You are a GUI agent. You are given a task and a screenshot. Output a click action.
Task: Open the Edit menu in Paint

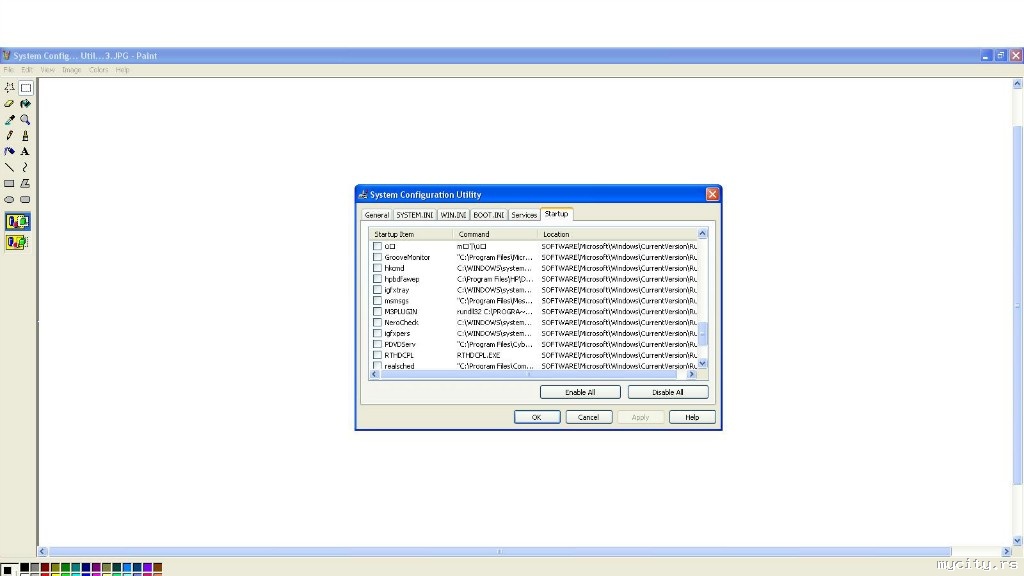coord(27,70)
